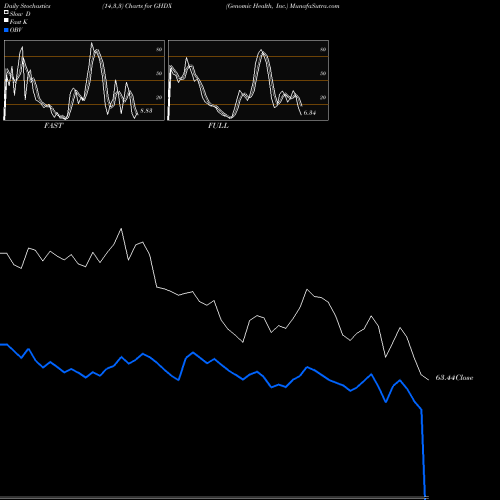Click the 8.83 value in FAST chart
Image resolution: width=500 pixels, height=500 pixels.
click(146, 110)
